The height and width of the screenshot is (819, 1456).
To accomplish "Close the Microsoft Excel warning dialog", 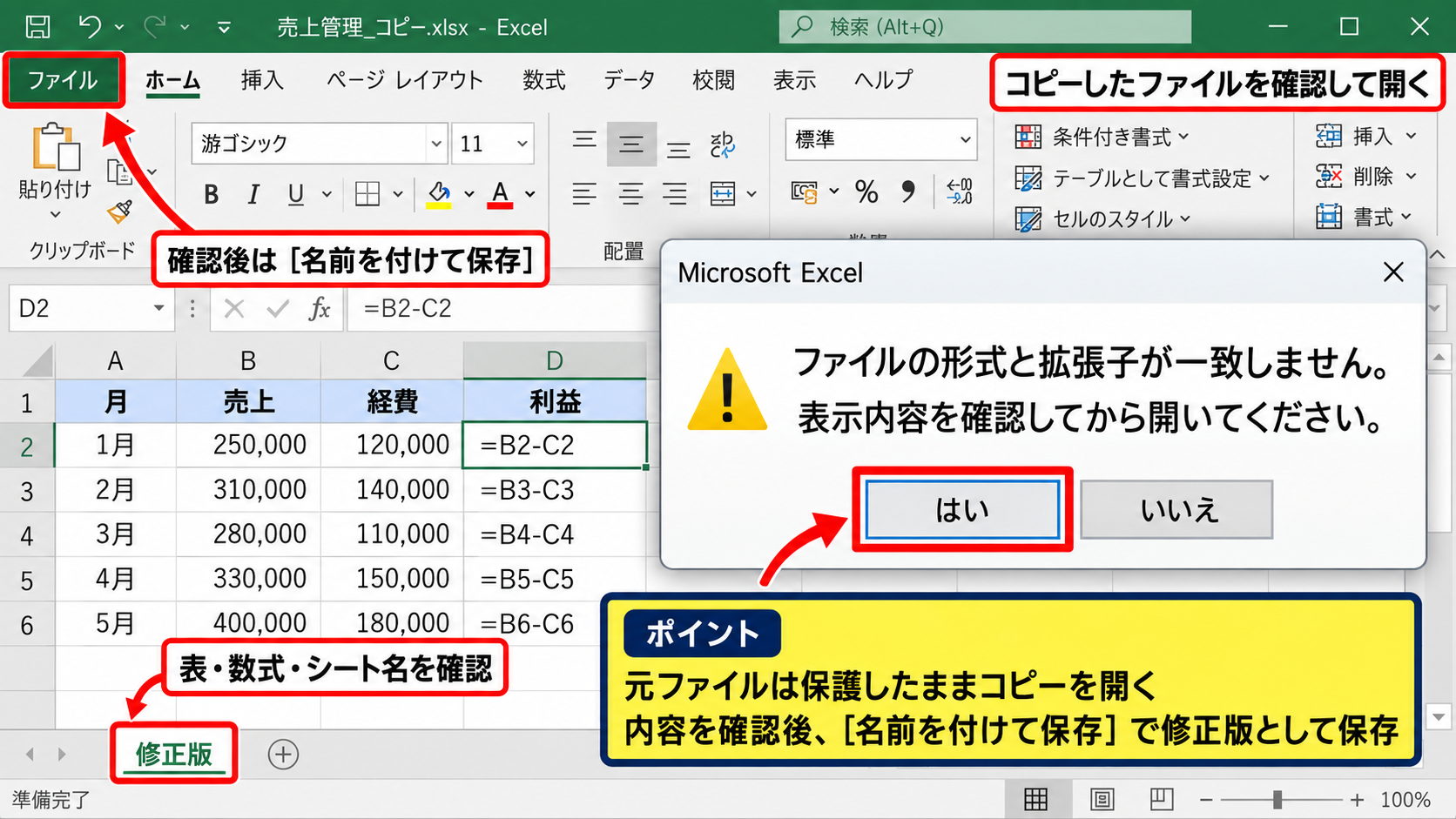I will pos(1393,272).
